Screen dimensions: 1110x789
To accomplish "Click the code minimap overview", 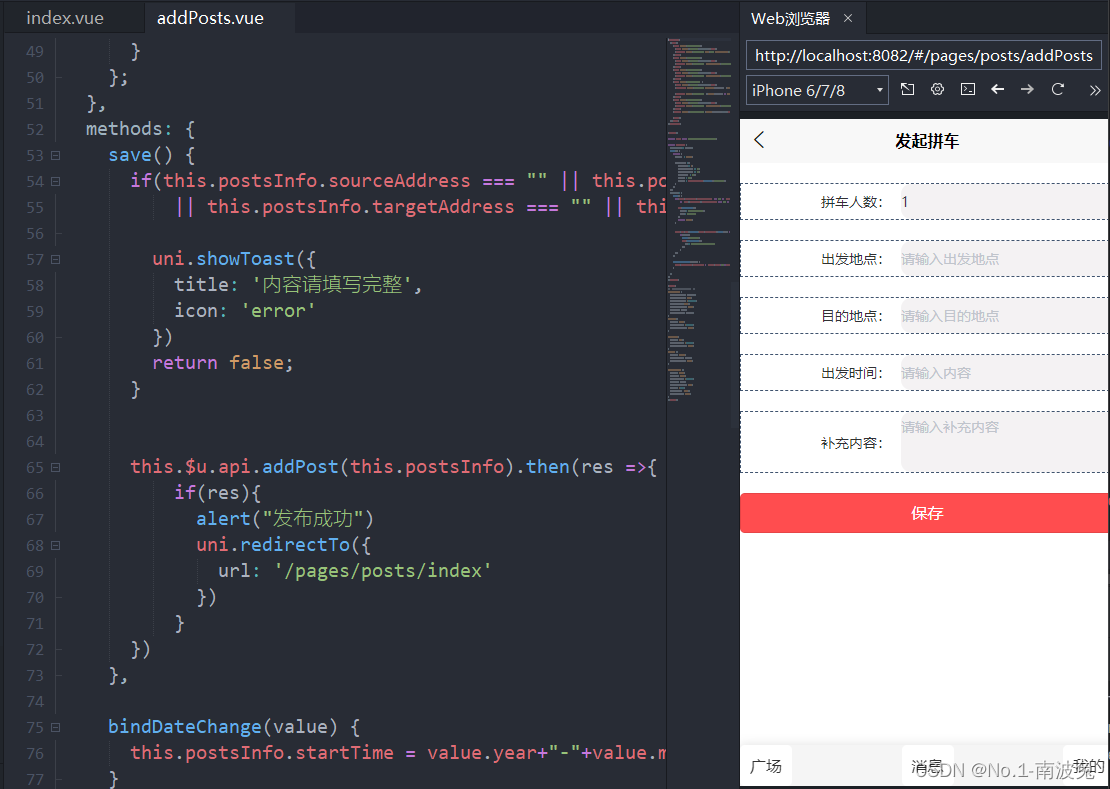I will coord(699,219).
